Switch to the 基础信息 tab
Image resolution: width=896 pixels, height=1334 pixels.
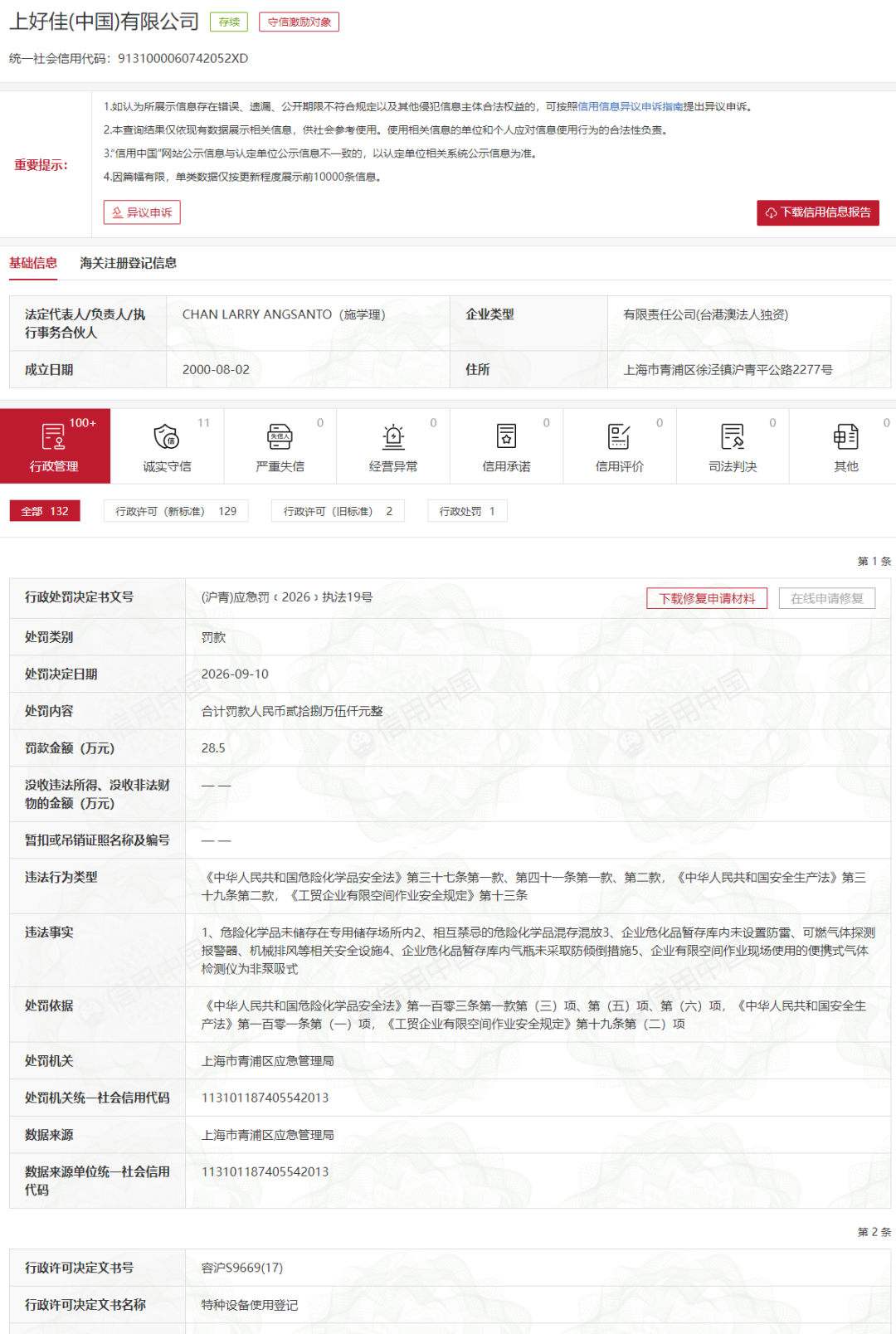coord(33,263)
